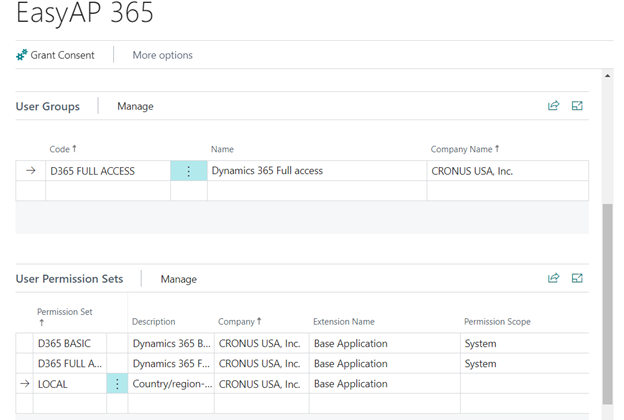Image resolution: width=624 pixels, height=420 pixels.
Task: Sort User Groups by Company Name column
Action: [464, 149]
